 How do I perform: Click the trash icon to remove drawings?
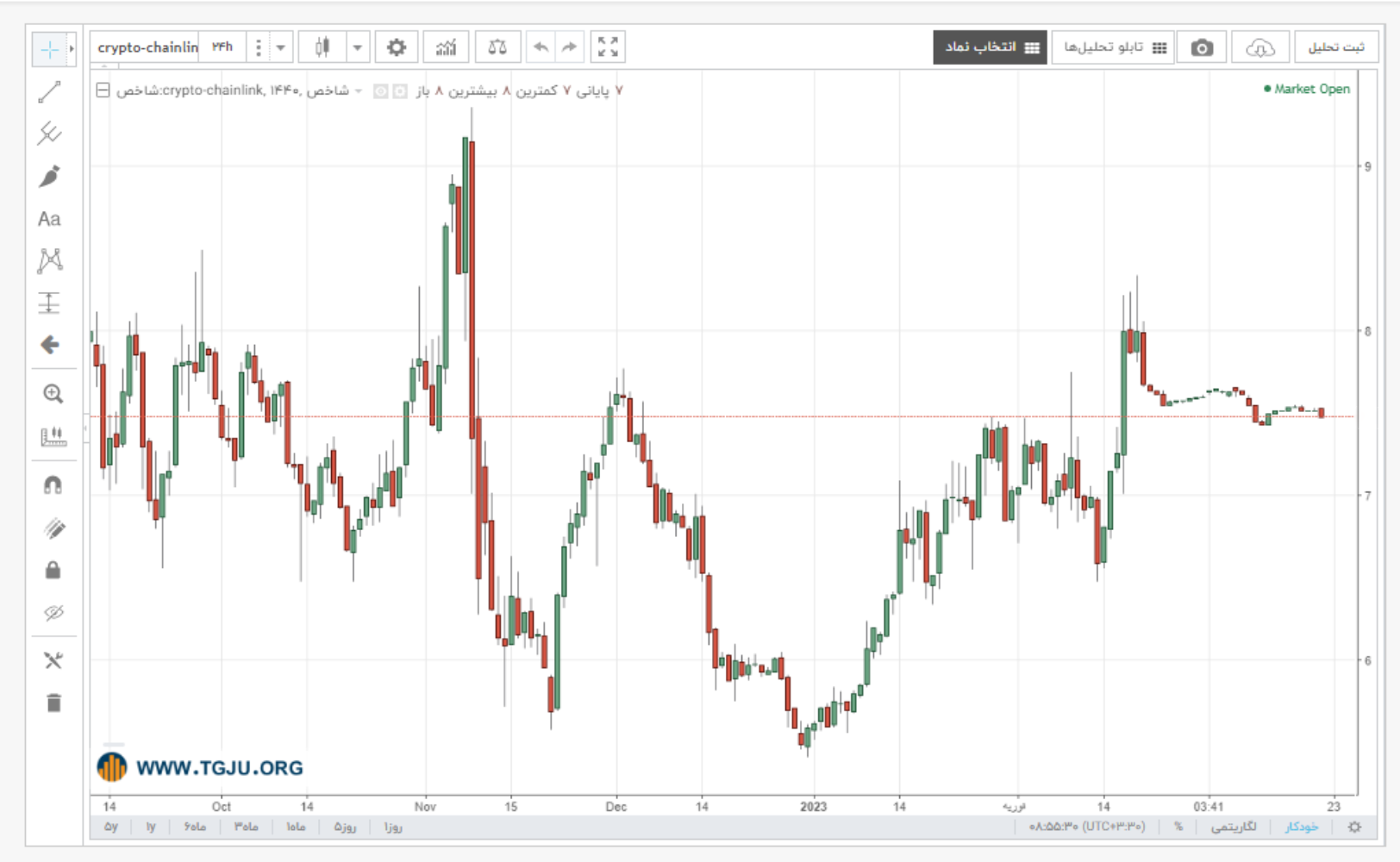pyautogui.click(x=53, y=703)
